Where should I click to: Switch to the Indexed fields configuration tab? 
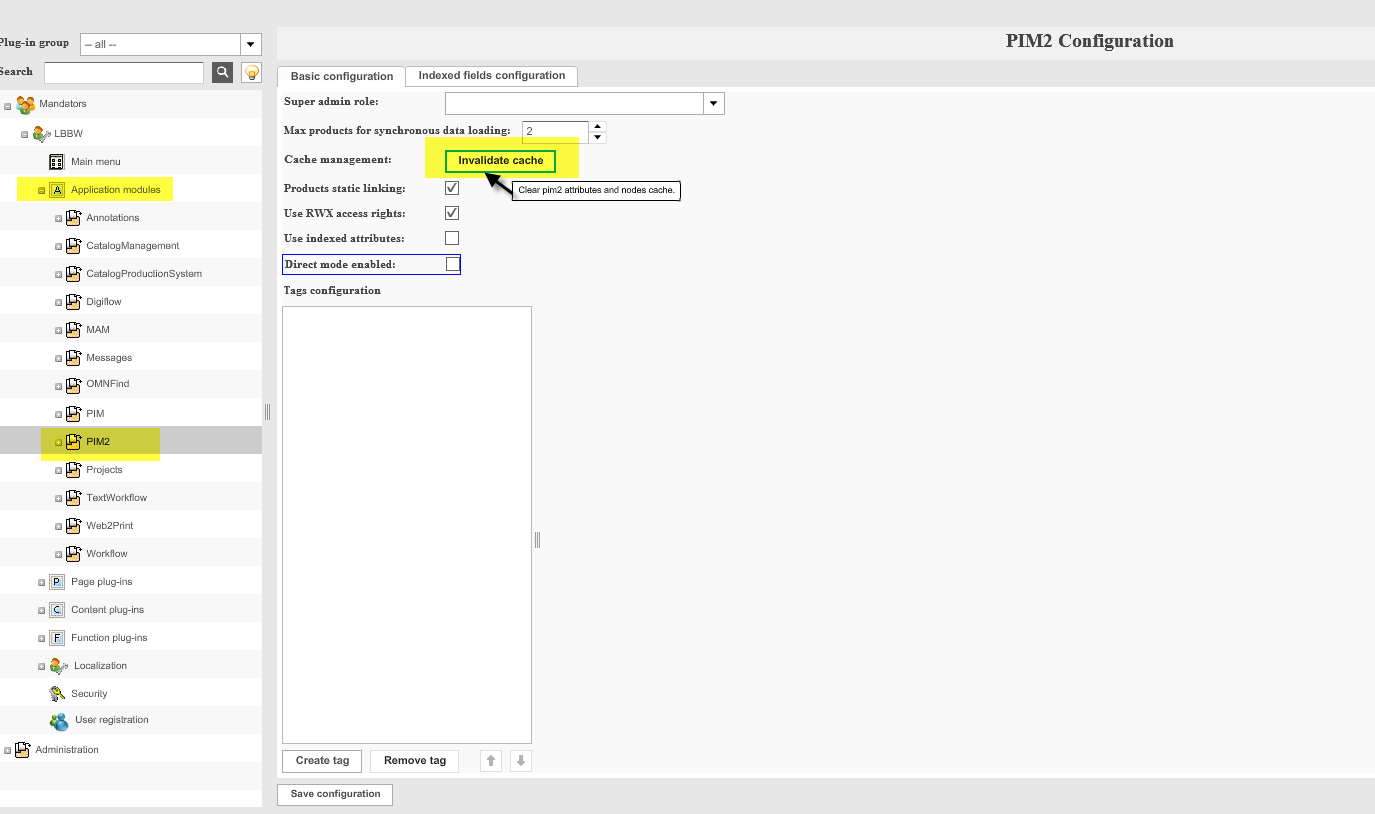click(491, 76)
